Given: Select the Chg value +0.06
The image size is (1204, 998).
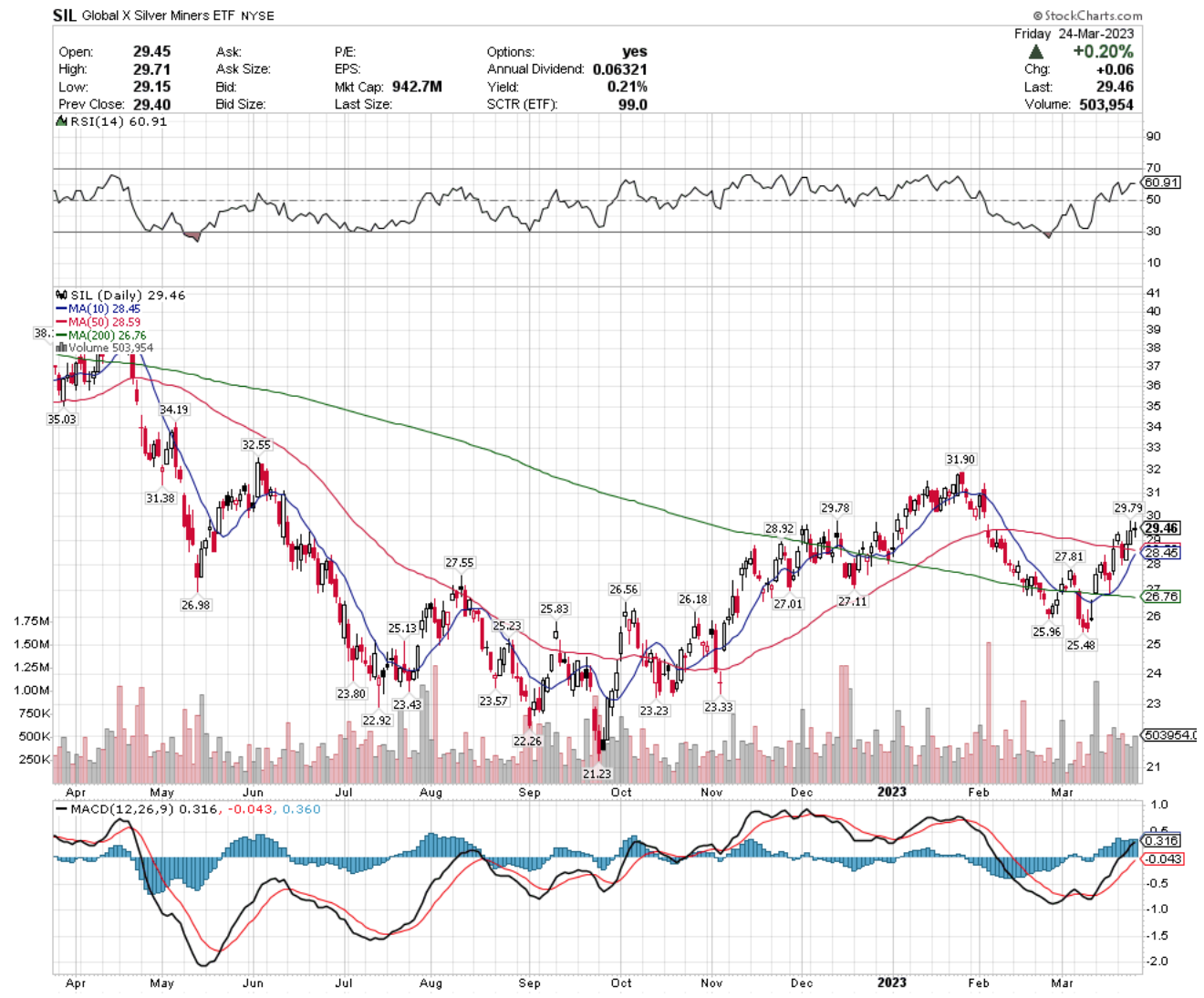Looking at the screenshot, I should click(x=1115, y=69).
